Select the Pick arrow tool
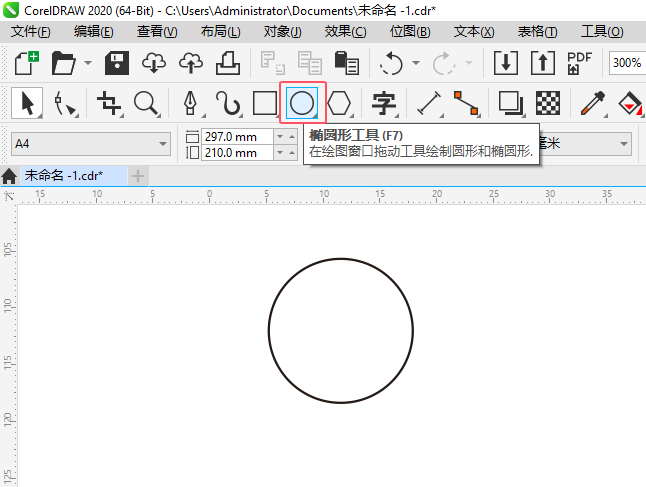This screenshot has width=646, height=487. [x=27, y=103]
